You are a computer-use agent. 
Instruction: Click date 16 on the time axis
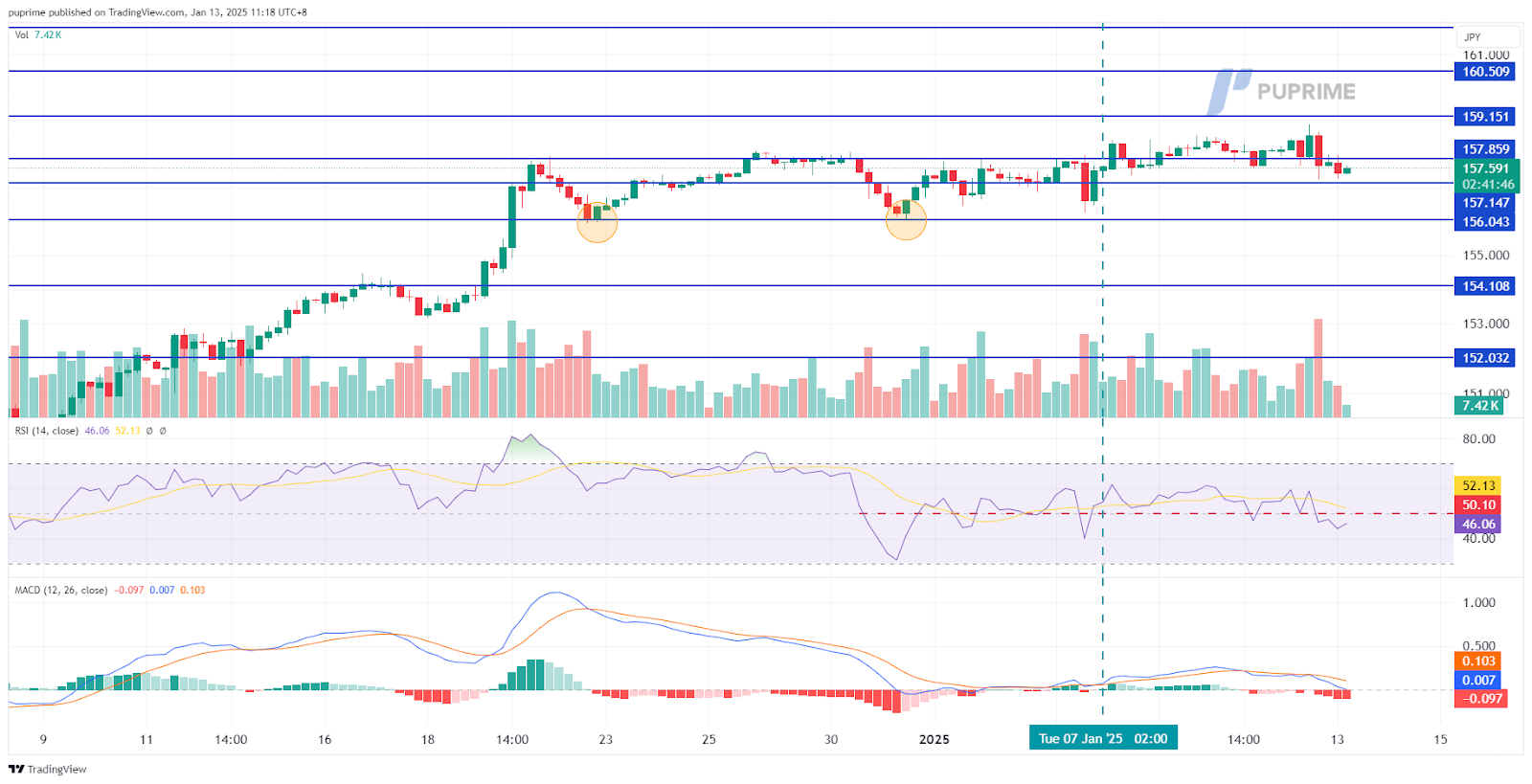(325, 739)
